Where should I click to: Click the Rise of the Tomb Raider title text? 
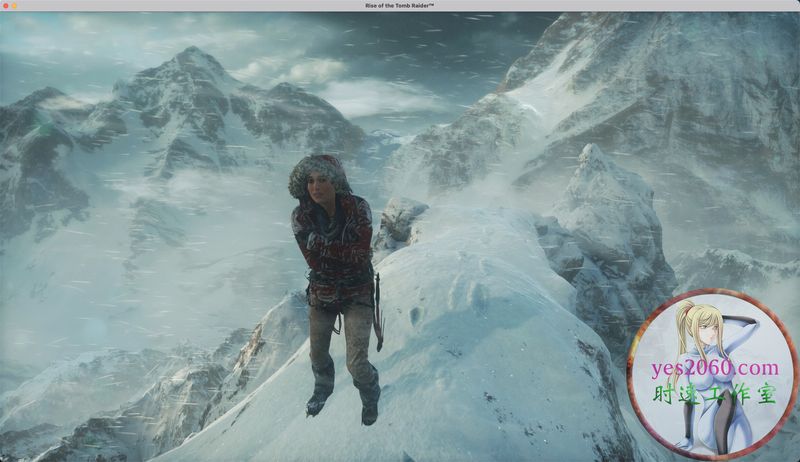click(x=400, y=5)
